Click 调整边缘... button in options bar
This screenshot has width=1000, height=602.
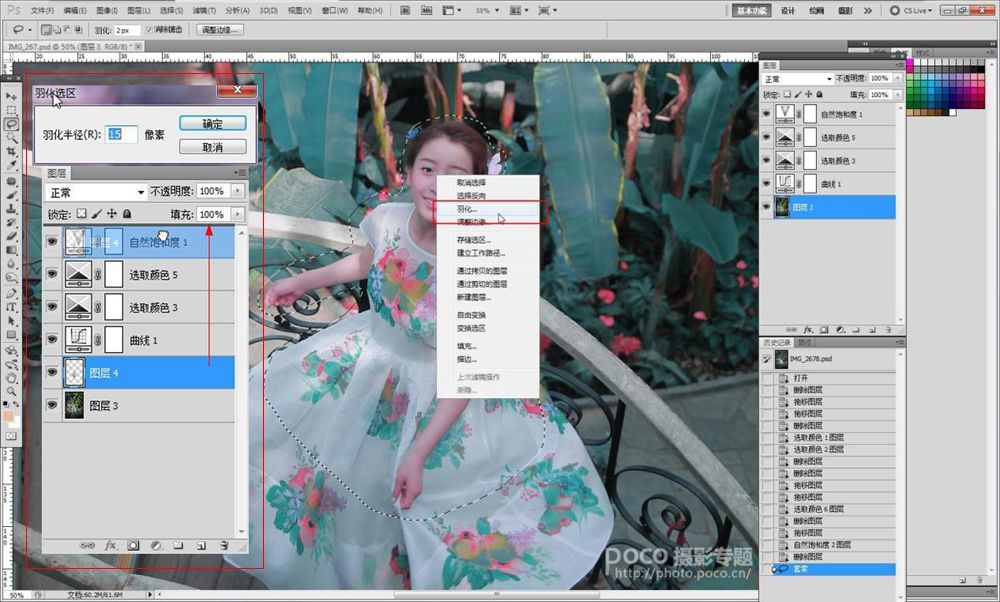(220, 30)
